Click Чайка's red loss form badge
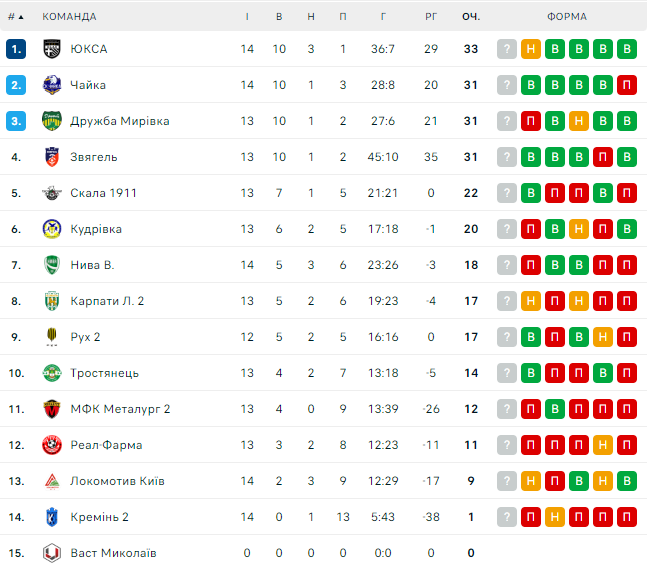The height and width of the screenshot is (570, 656). [x=627, y=85]
